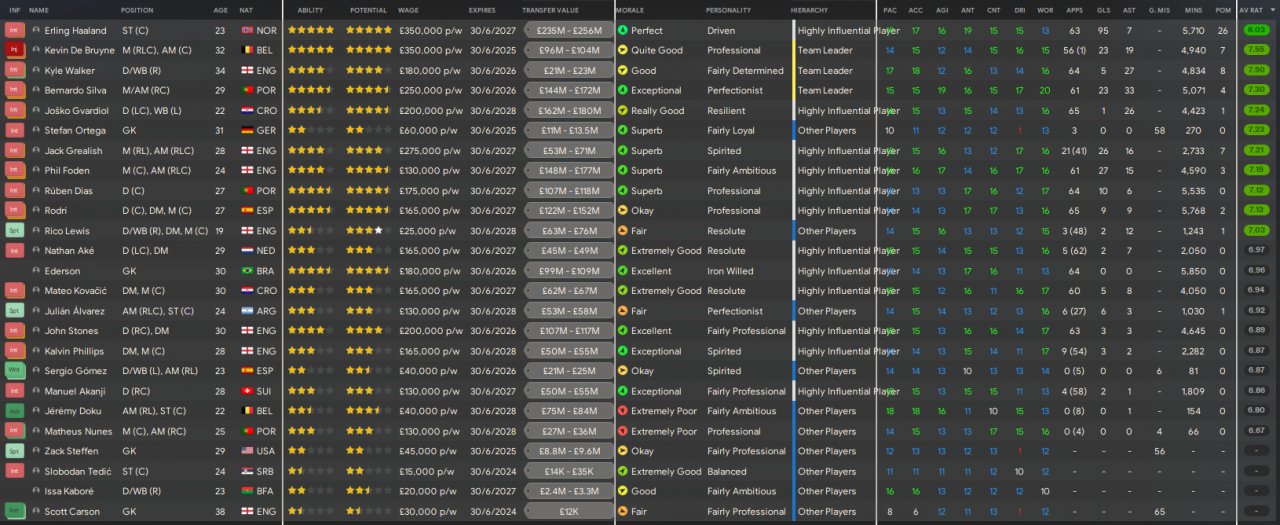Click the orange Fair morale icon for Rico Lewis

coord(622,230)
